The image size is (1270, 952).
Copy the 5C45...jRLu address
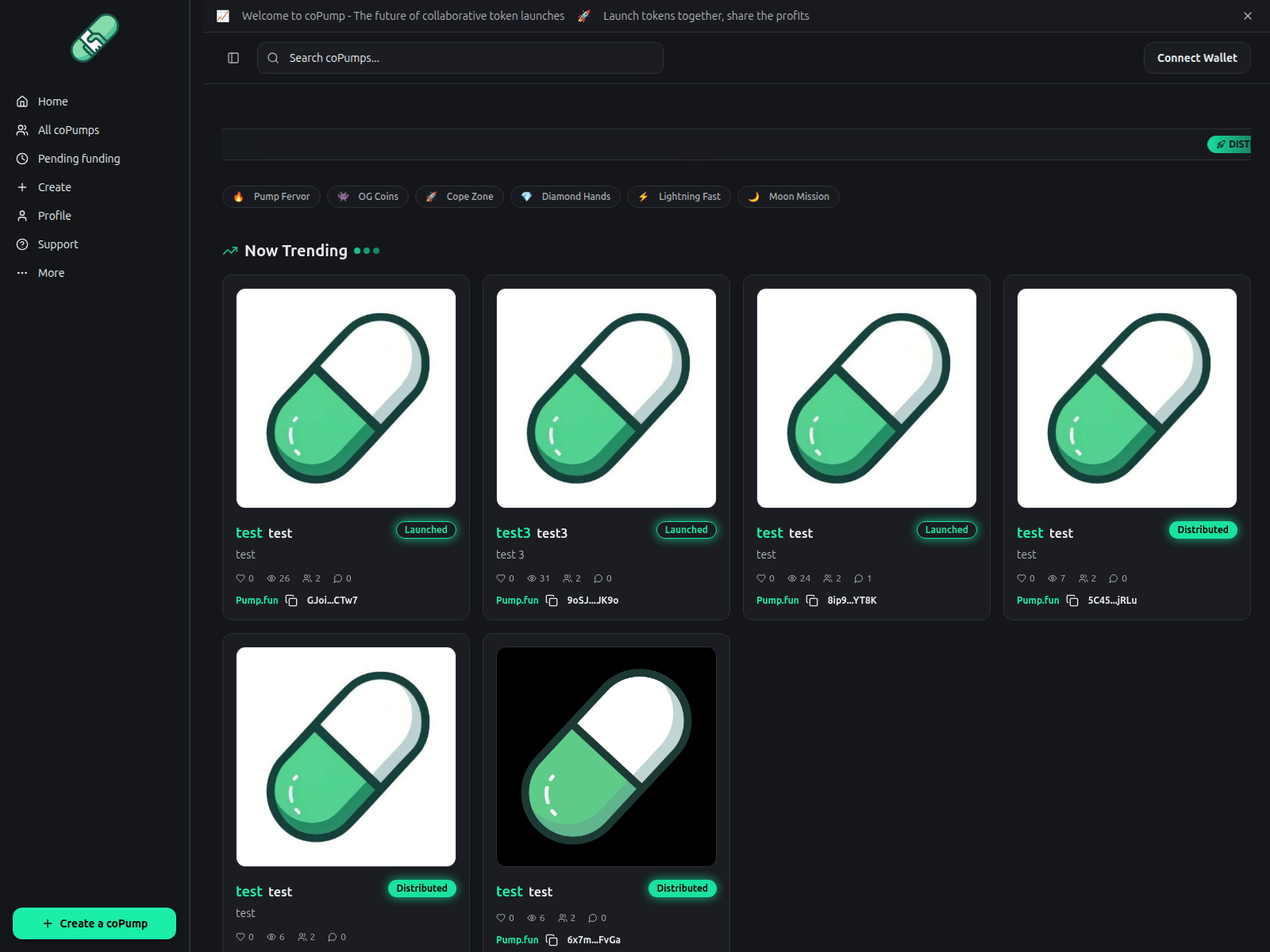(1072, 601)
